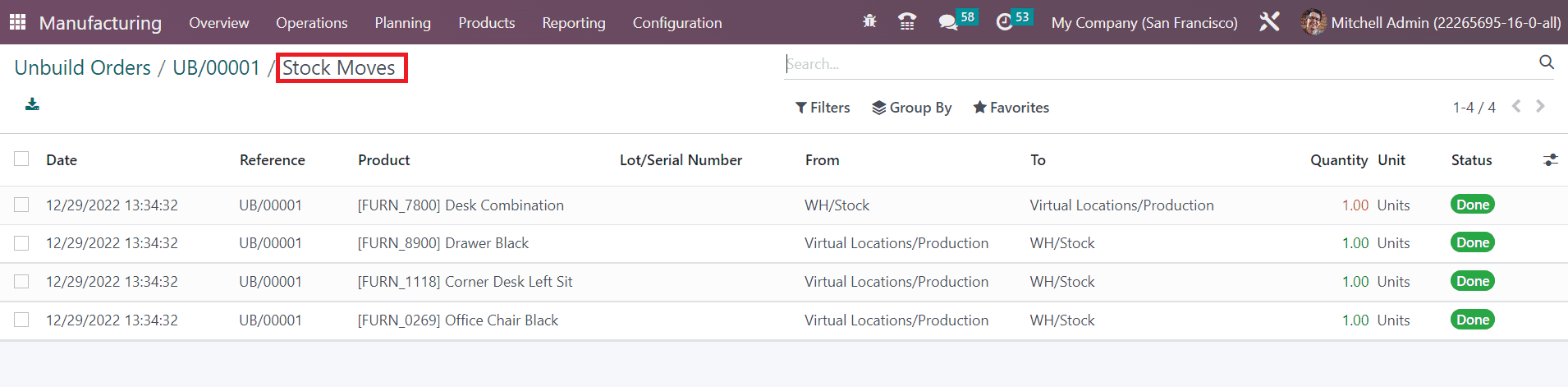Open the conversations messages icon

coord(948,22)
